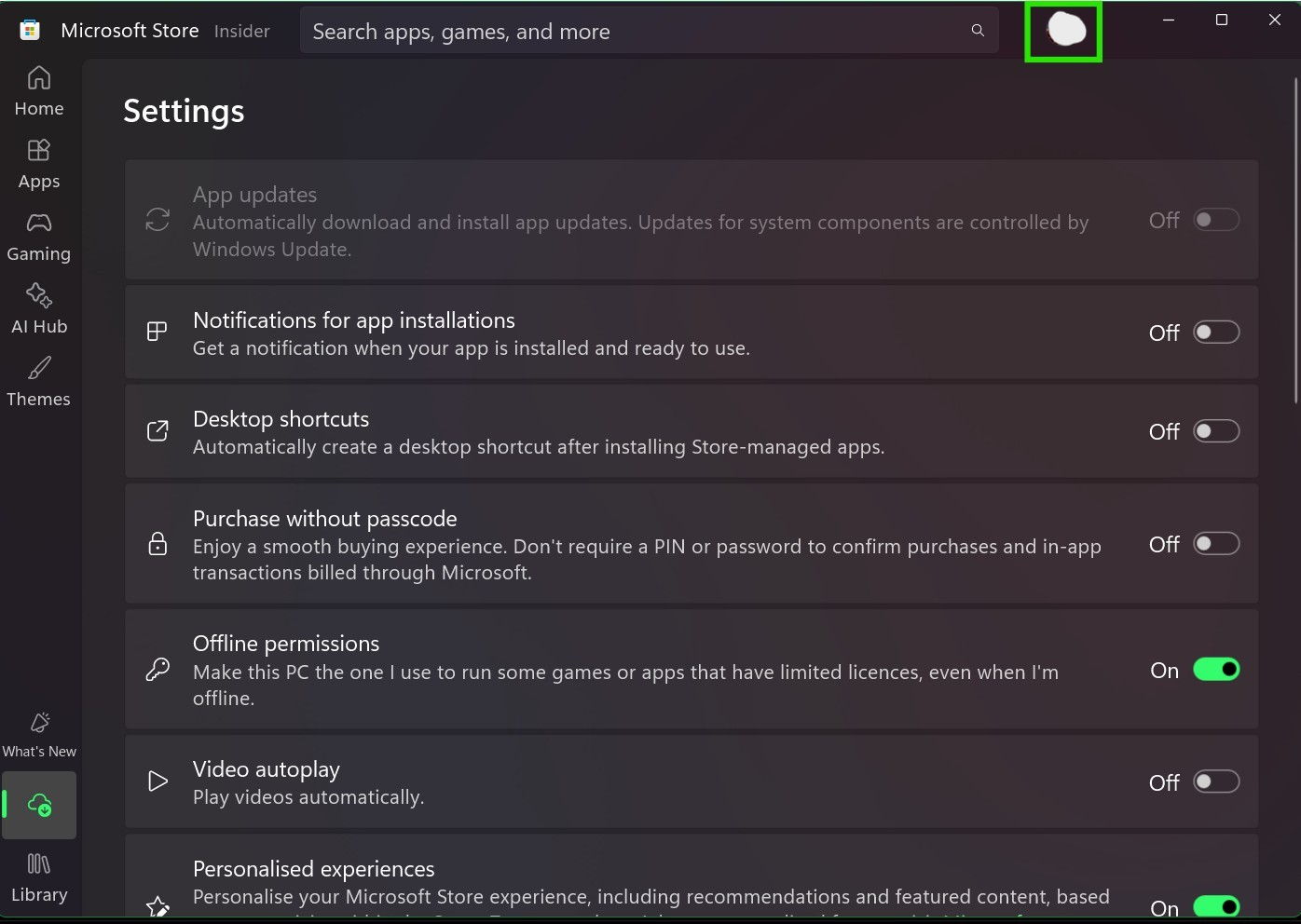Image resolution: width=1301 pixels, height=924 pixels.
Task: Click the settings page vertical scrollbar
Action: pos(1295,242)
